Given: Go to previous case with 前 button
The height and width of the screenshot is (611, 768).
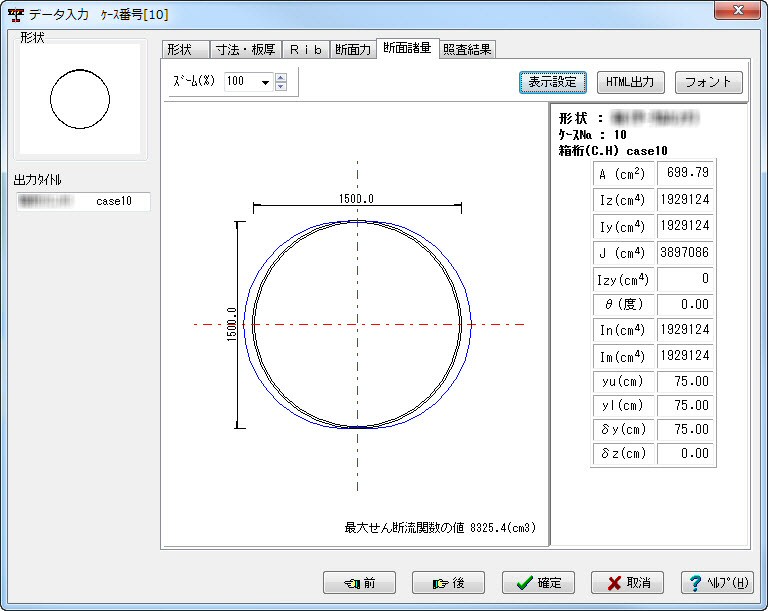Looking at the screenshot, I should click(x=360, y=583).
